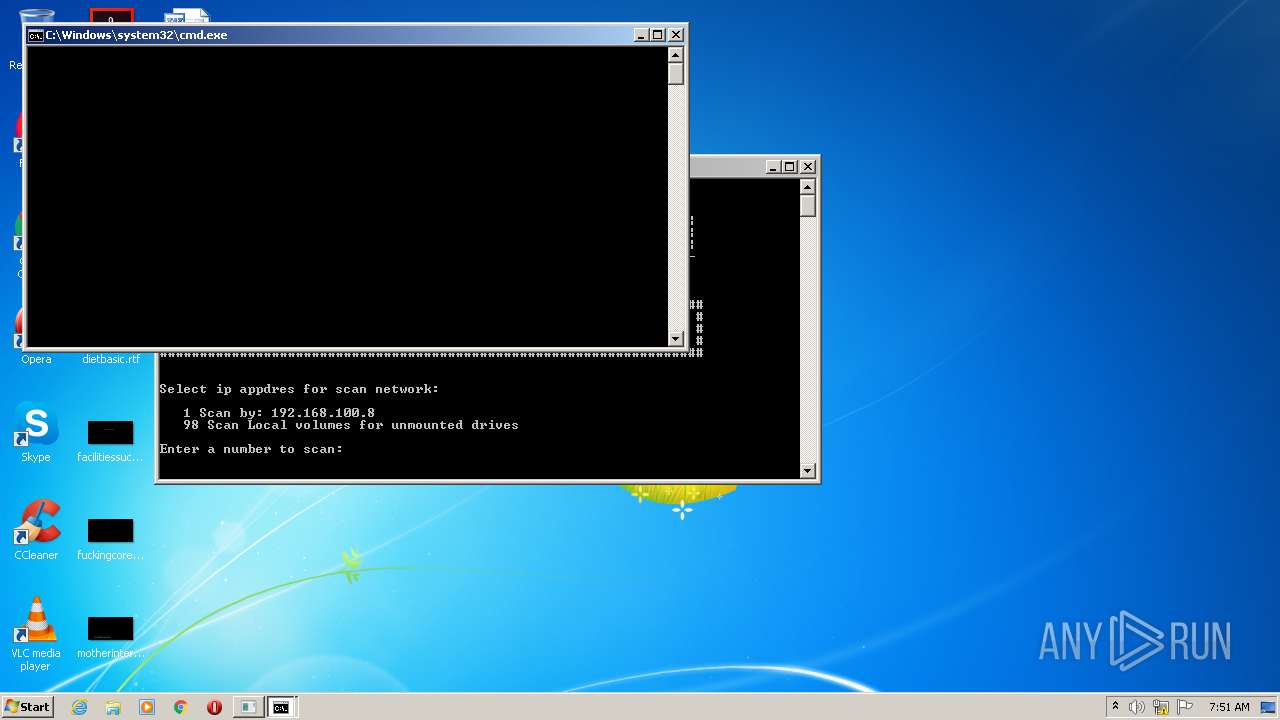Viewport: 1280px width, 720px height.
Task: Select the CCleaner desktop shortcut
Action: [x=36, y=531]
